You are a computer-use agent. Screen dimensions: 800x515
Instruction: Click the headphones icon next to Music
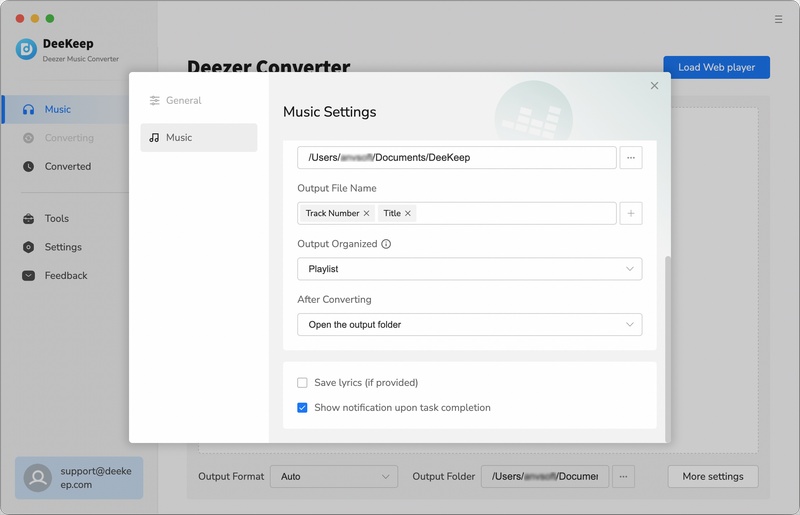pos(29,109)
